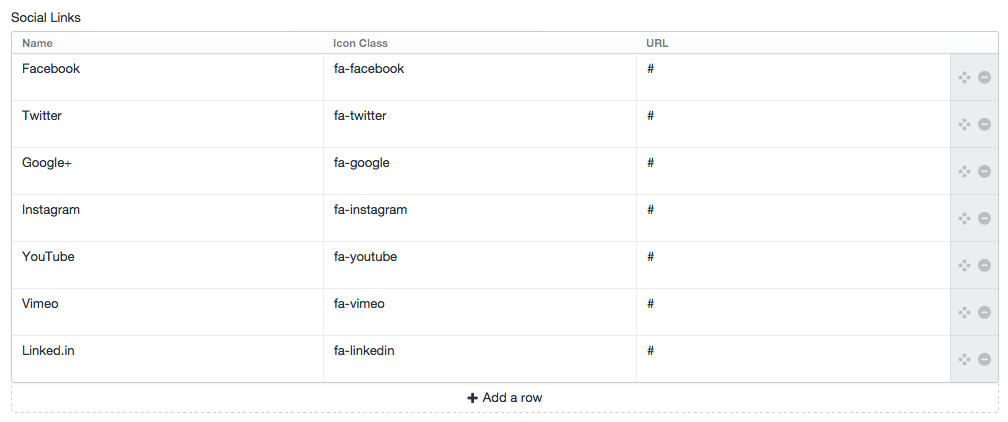Screen dimensions: 1008x422
Task: Grab the Facebook row move handle
Action: point(964,77)
